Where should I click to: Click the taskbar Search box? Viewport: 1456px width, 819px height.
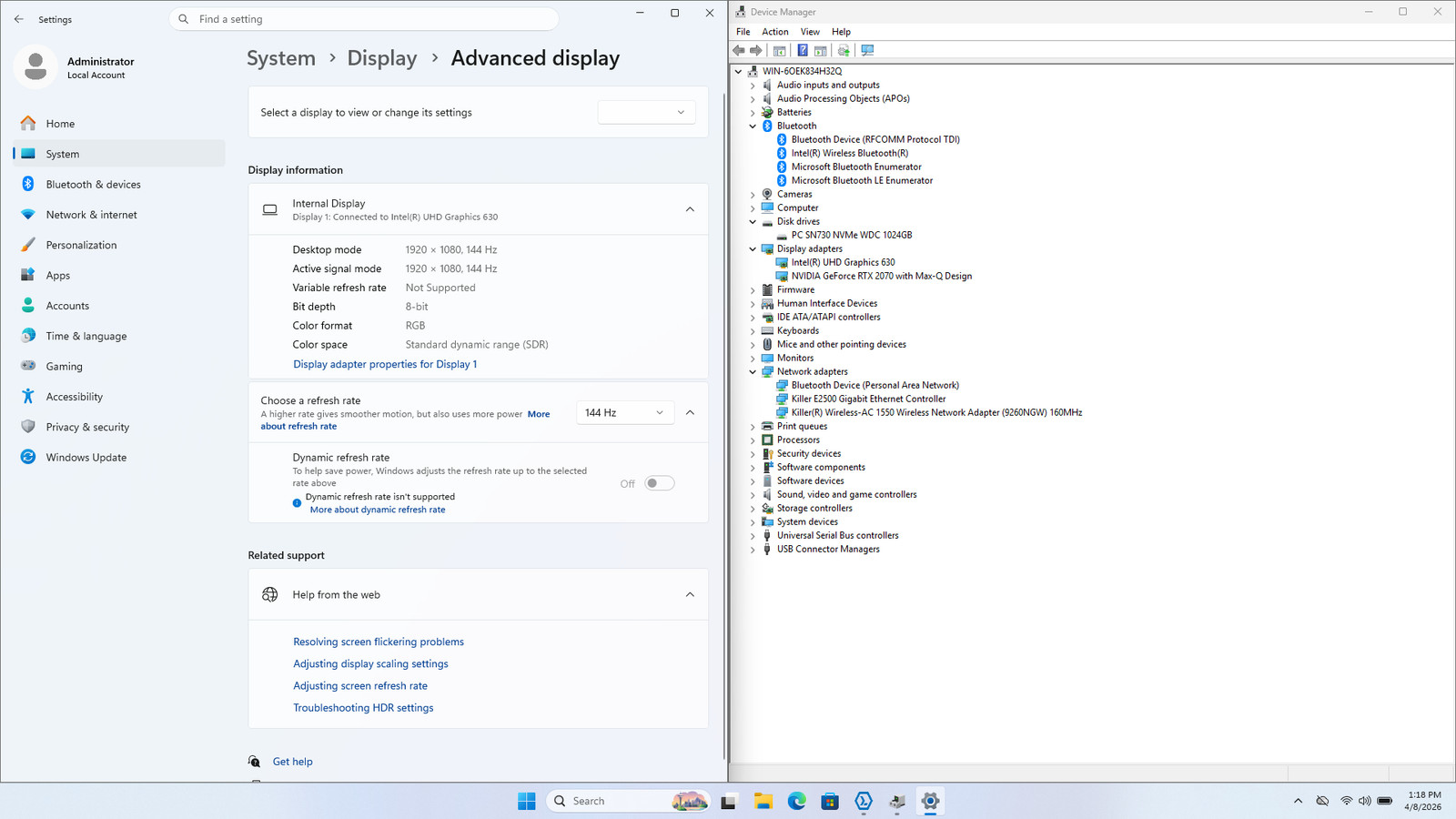[x=627, y=801]
